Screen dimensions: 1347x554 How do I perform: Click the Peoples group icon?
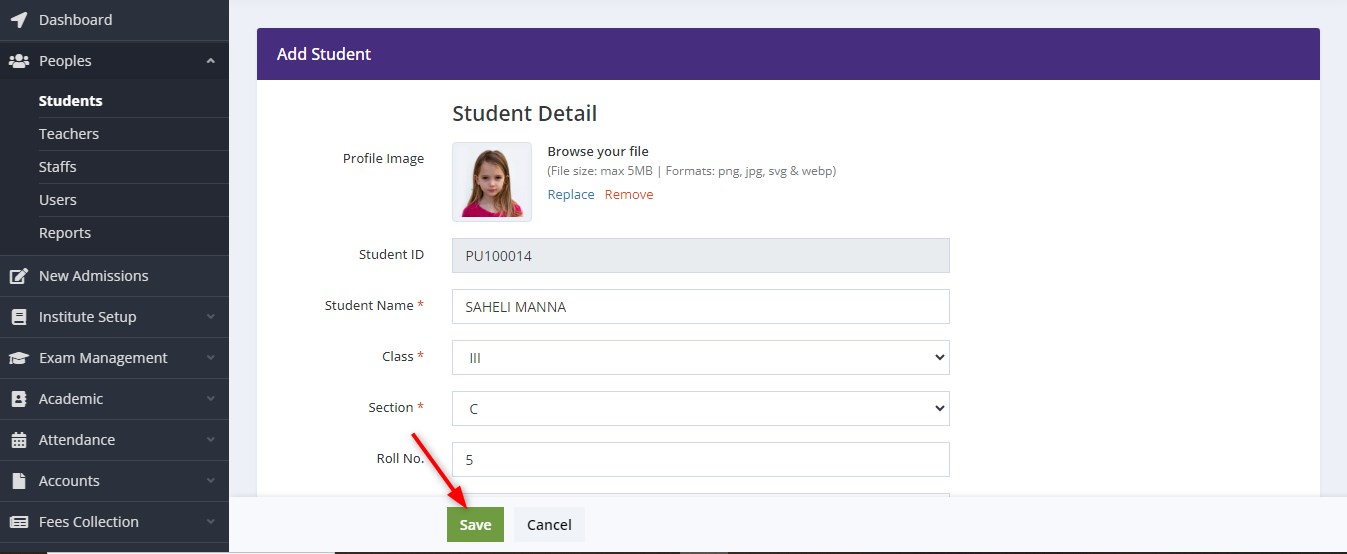pos(18,61)
